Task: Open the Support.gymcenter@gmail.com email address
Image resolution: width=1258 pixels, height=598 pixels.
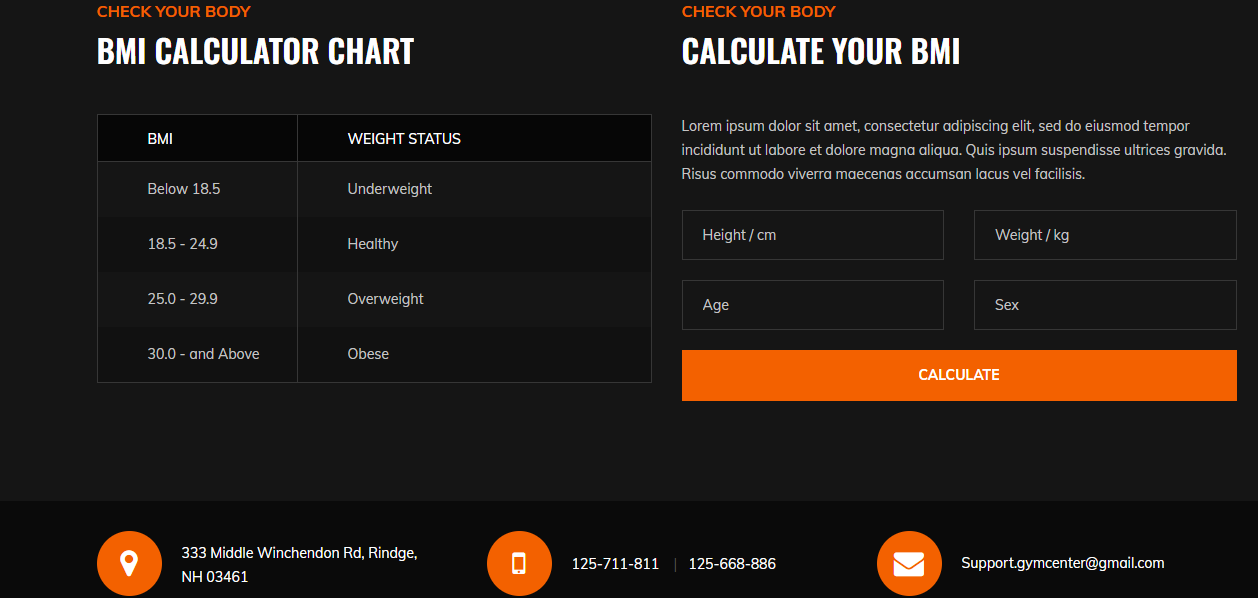Action: (1063, 563)
